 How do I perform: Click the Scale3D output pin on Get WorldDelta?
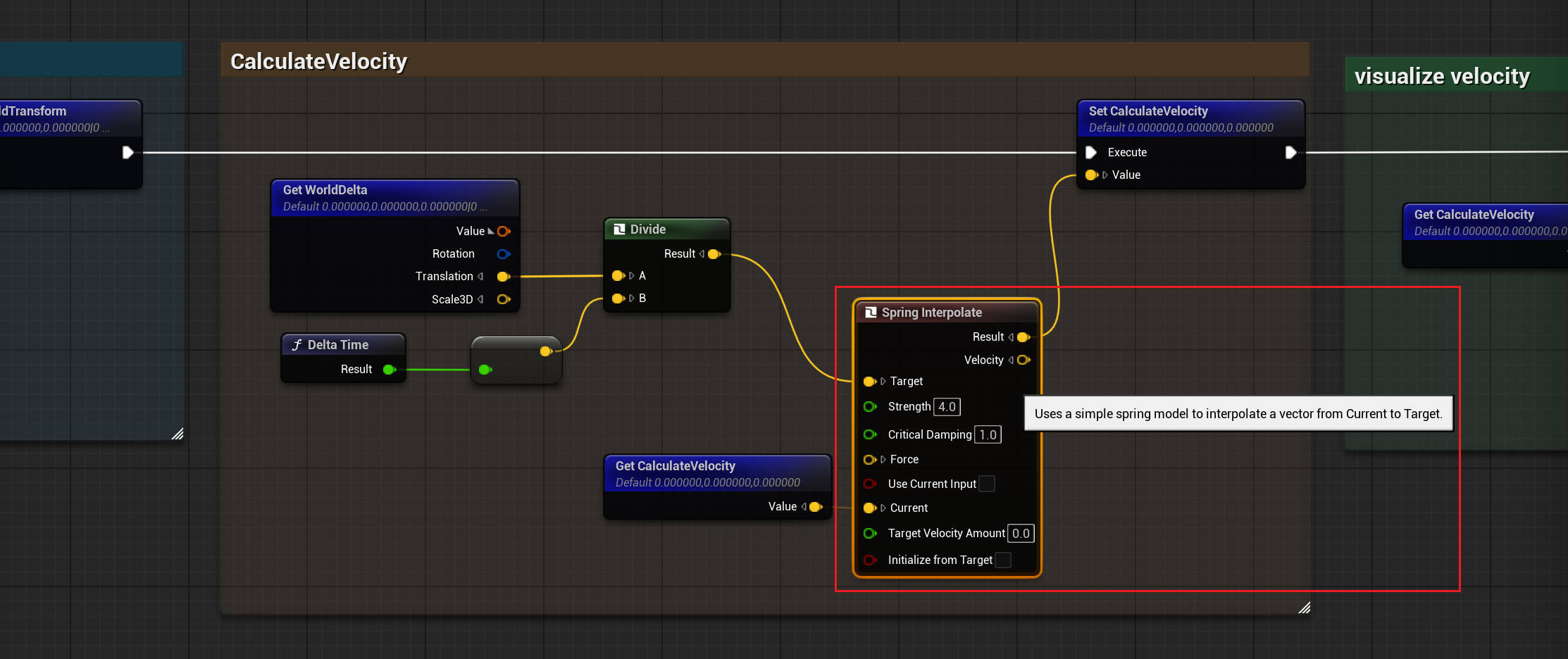click(503, 299)
